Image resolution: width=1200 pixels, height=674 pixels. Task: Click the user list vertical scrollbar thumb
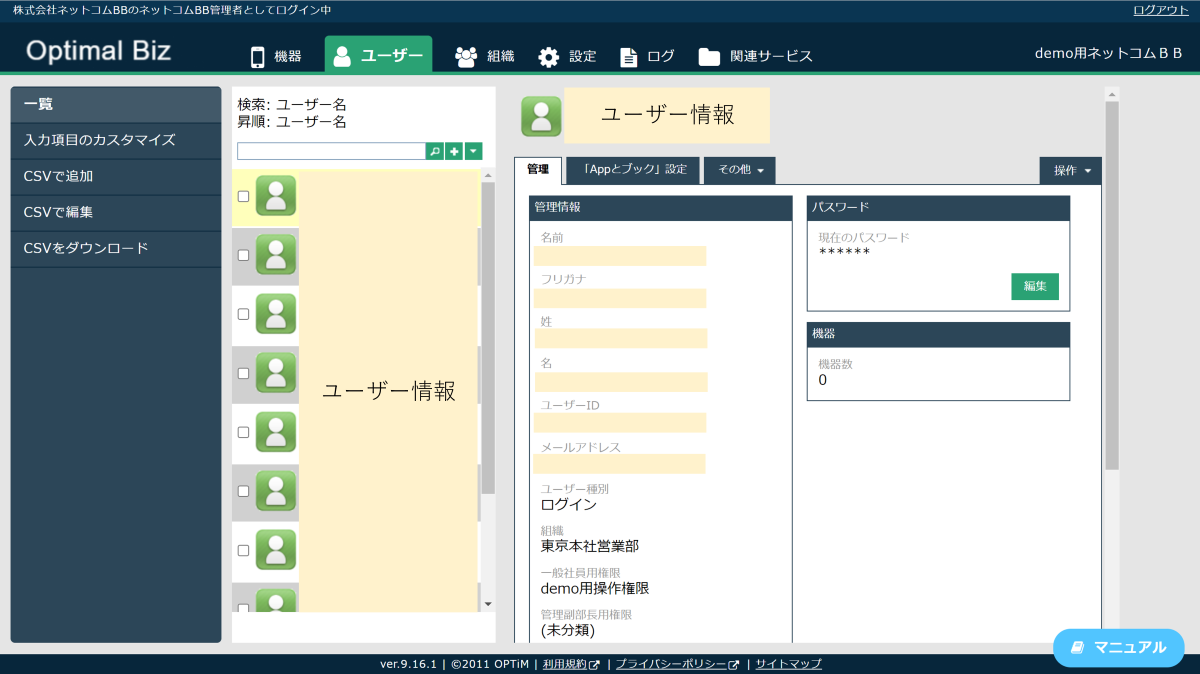488,338
